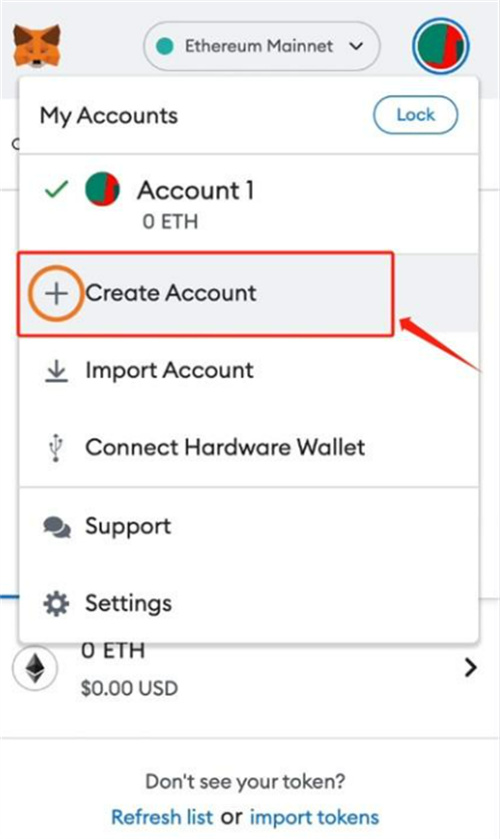Image resolution: width=500 pixels, height=839 pixels.
Task: Select Connect Hardware Wallet option
Action: coord(248,447)
